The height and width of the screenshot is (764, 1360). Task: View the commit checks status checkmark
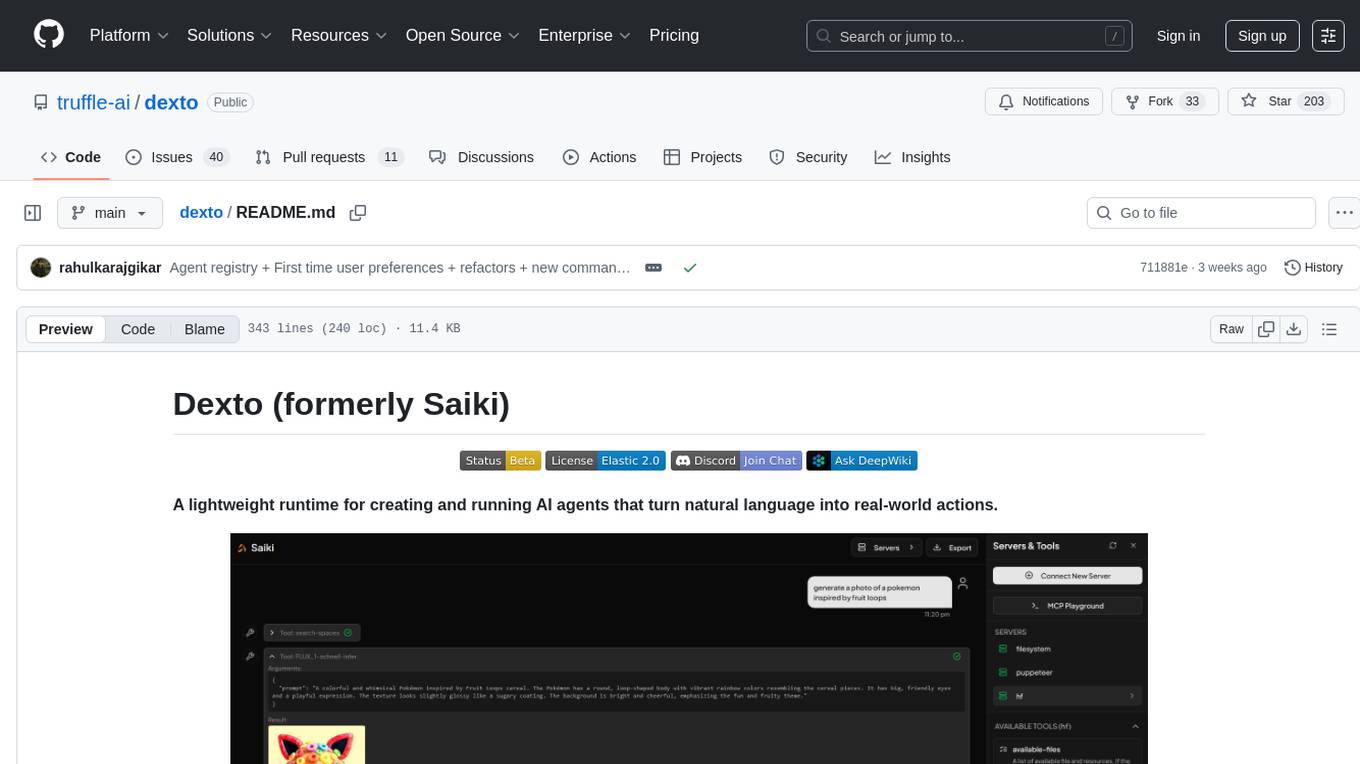pos(689,268)
